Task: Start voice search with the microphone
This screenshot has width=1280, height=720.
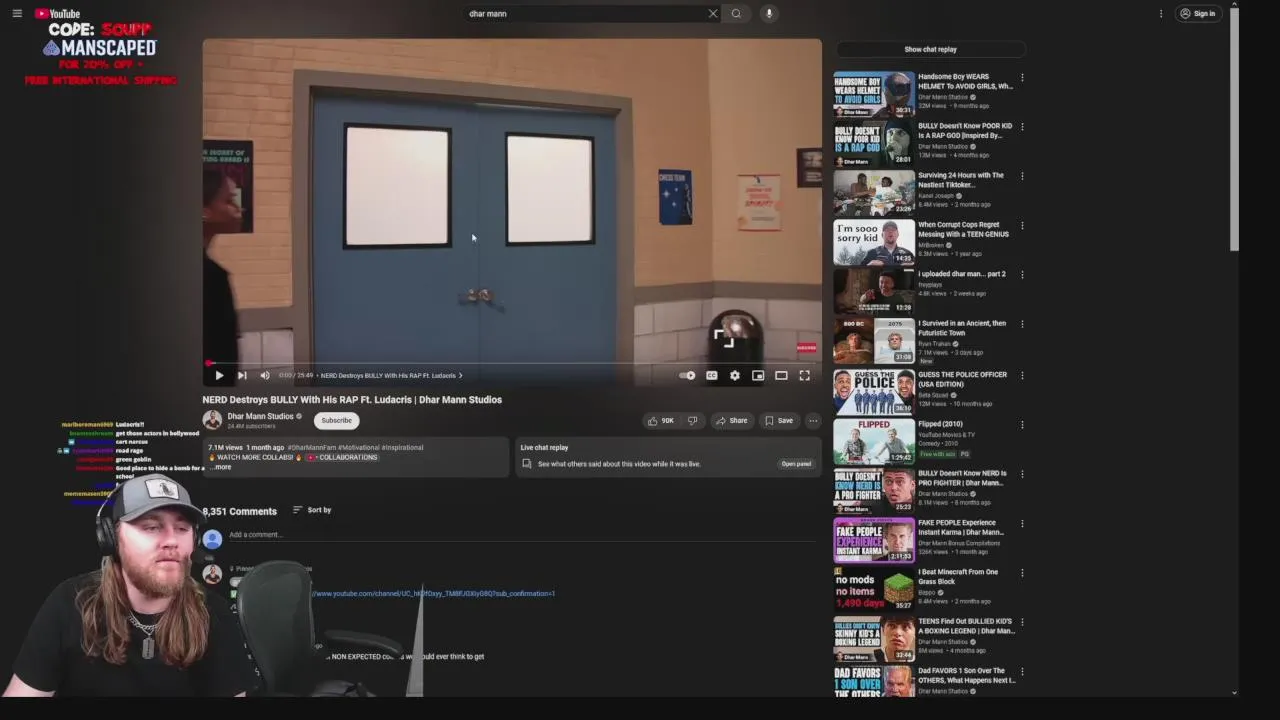Action: [769, 13]
